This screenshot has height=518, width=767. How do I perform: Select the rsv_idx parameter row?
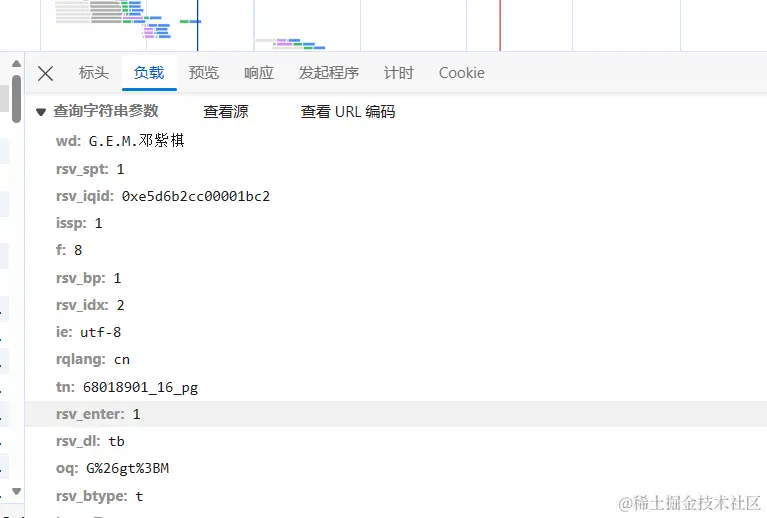tap(396, 305)
